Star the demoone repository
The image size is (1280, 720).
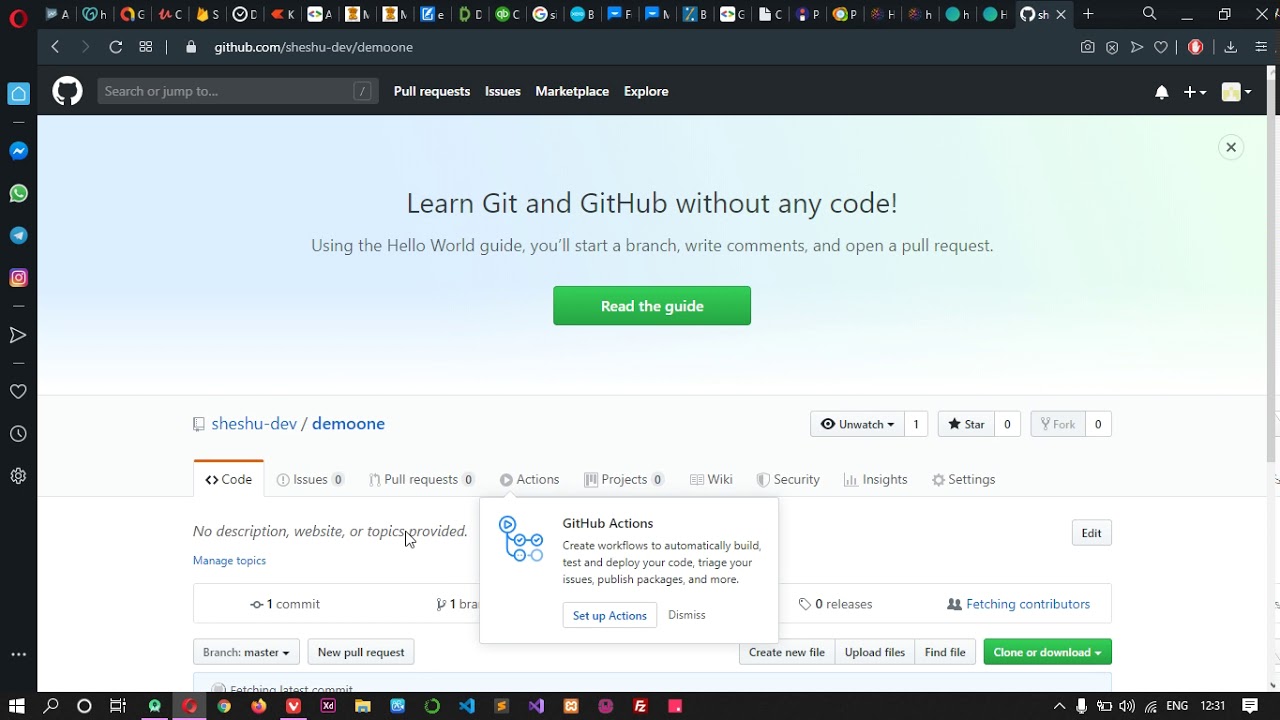pyautogui.click(x=966, y=424)
